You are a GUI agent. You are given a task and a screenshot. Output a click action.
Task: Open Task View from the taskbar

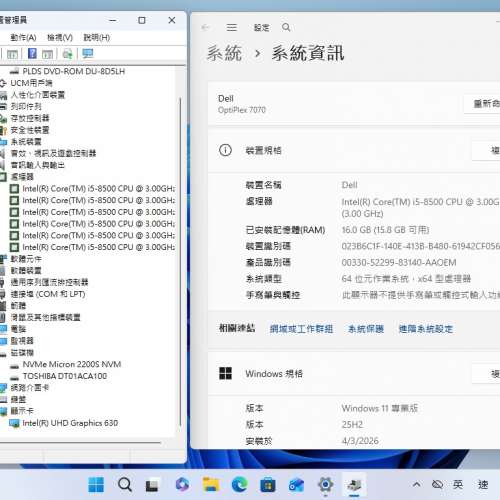click(x=152, y=485)
